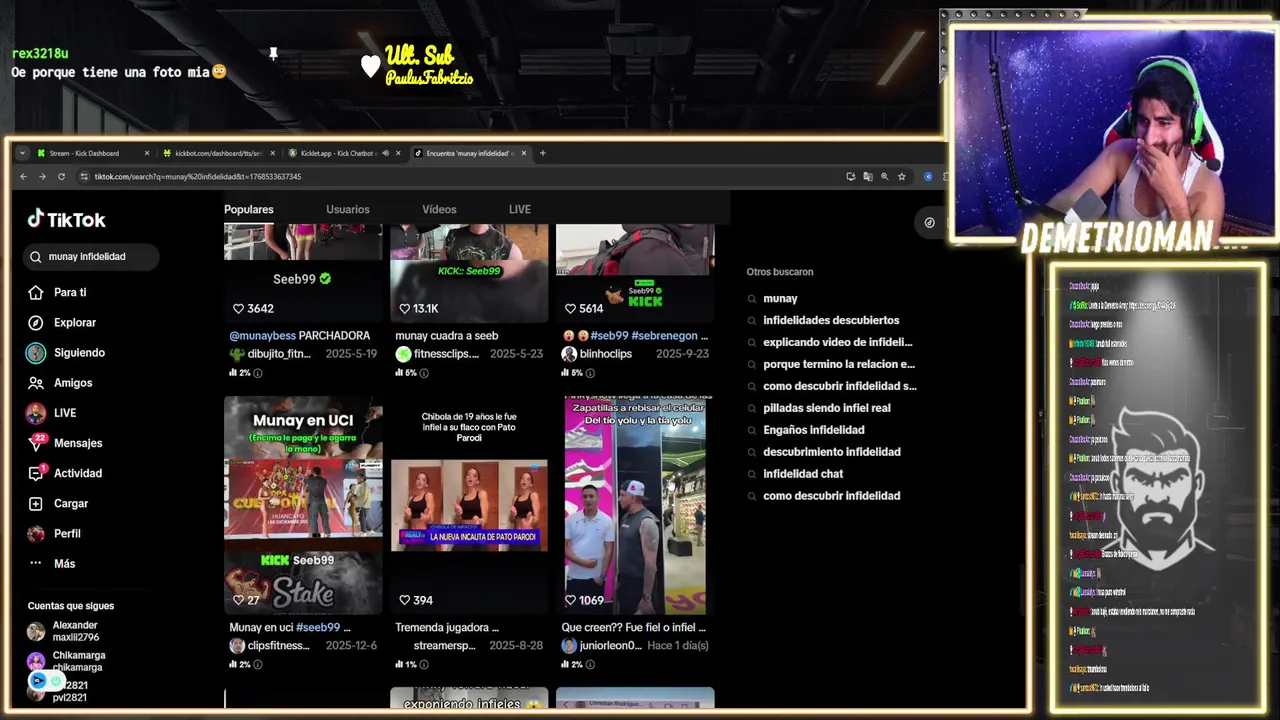
Task: Click the round floating icon at the page's top right
Action: click(929, 223)
